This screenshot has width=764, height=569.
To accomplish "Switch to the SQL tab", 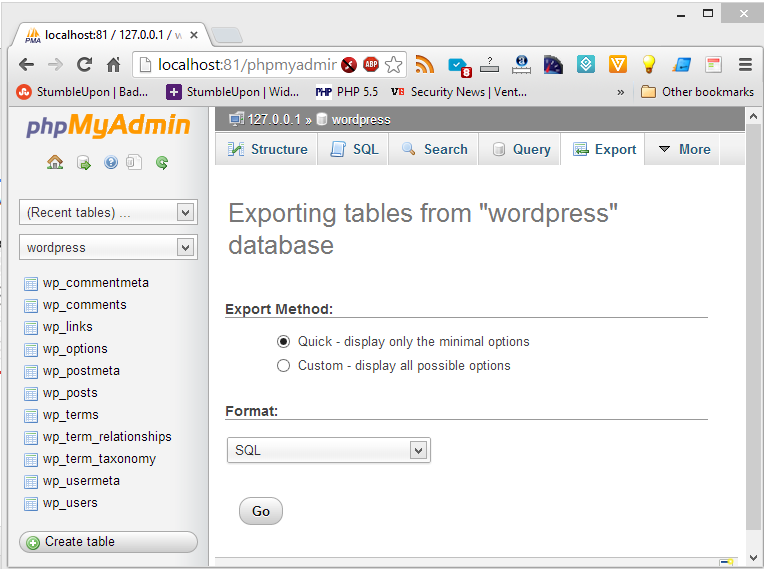I will point(353,149).
